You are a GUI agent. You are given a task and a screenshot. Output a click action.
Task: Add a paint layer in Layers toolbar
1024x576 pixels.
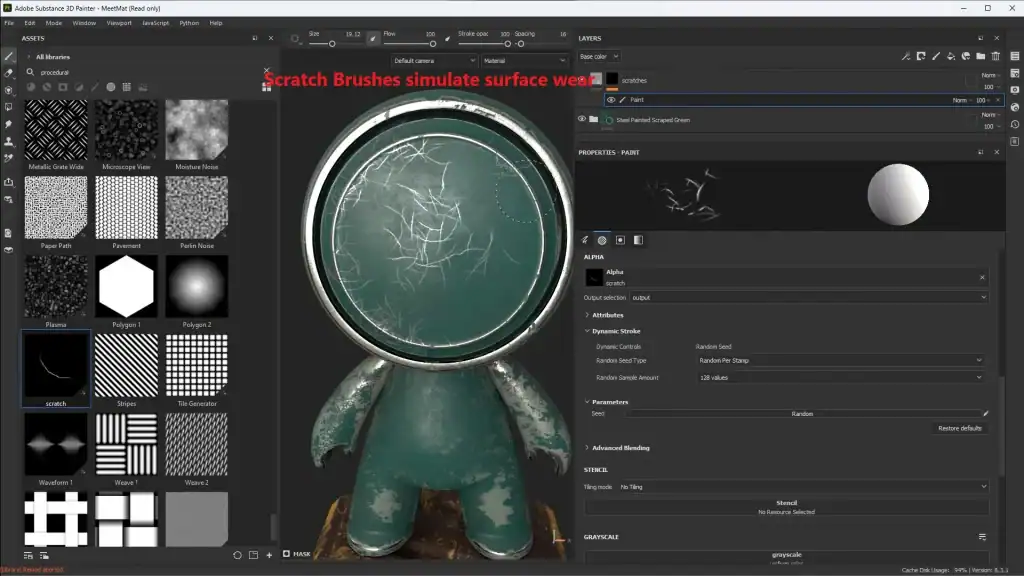[x=936, y=56]
